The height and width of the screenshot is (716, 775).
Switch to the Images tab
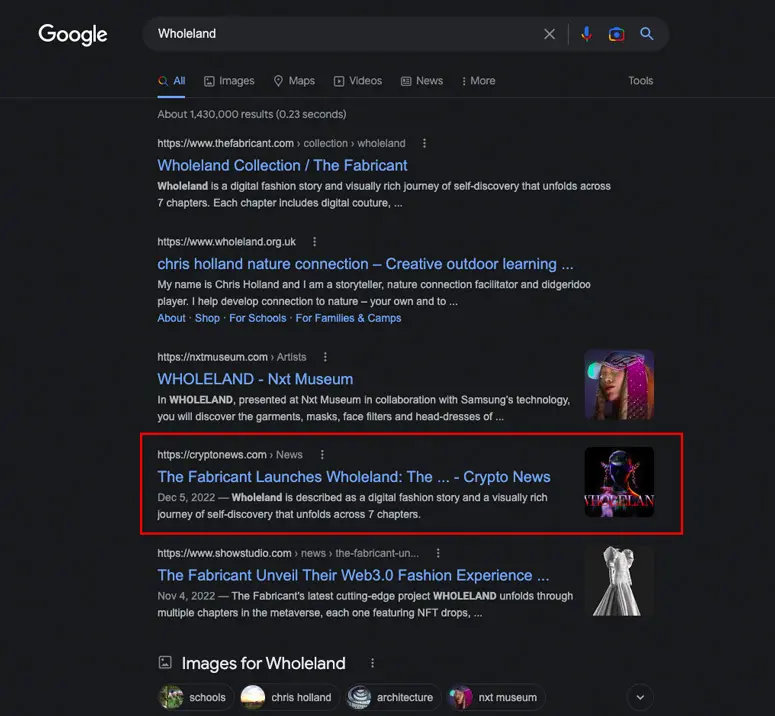click(229, 81)
